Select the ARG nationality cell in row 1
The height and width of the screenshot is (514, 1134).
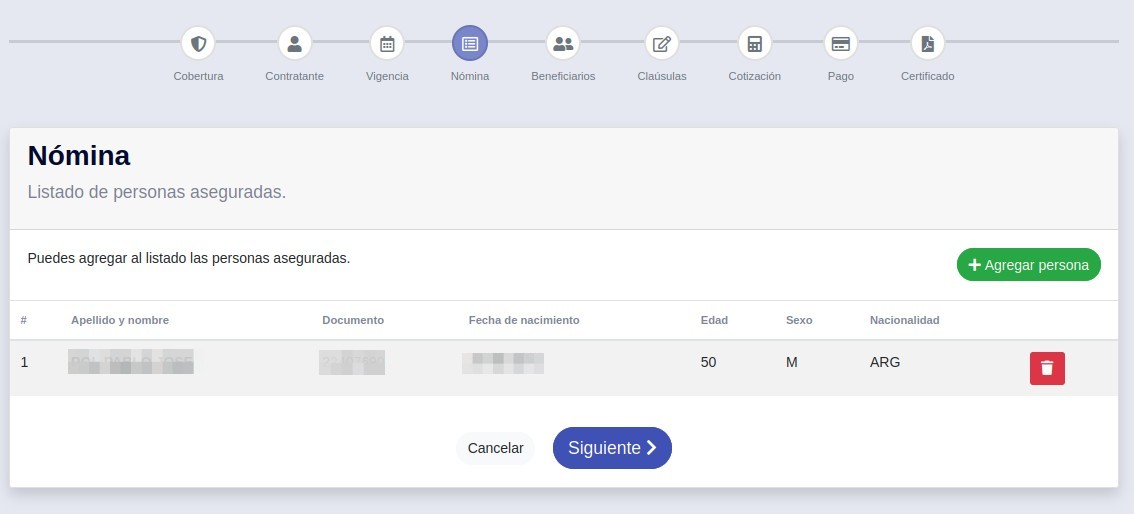click(x=885, y=362)
